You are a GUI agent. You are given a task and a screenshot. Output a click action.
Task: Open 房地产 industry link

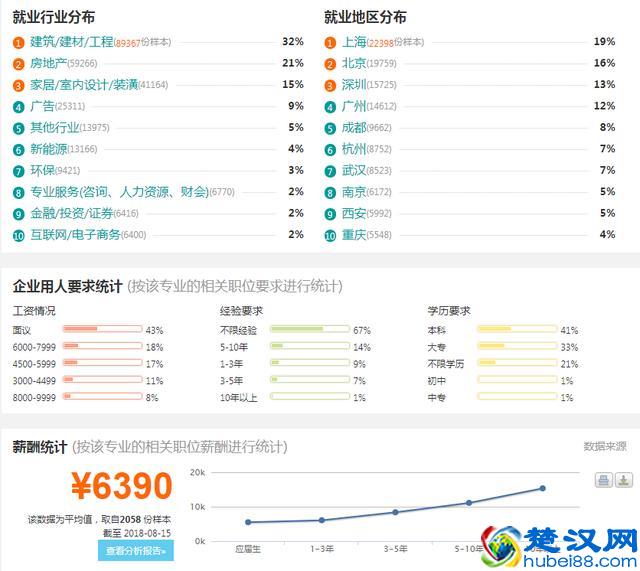pos(48,63)
